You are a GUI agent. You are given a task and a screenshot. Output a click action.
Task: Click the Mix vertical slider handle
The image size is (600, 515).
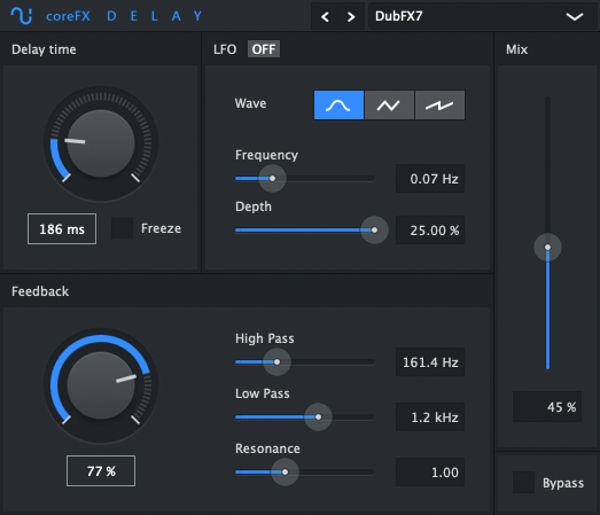click(x=547, y=246)
